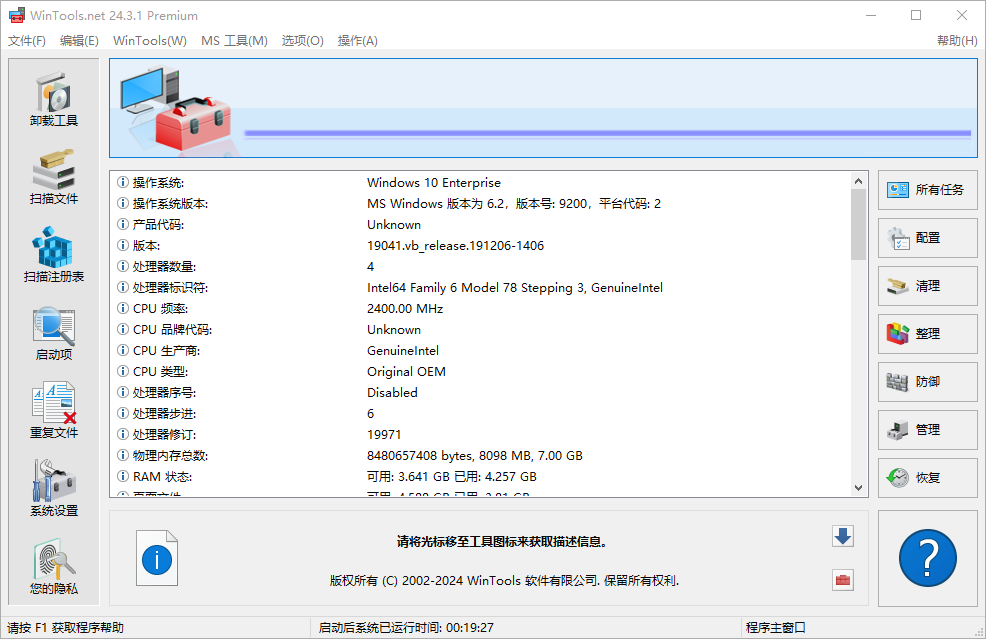This screenshot has width=986, height=639.
Task: Select the CPU 品牌代码 row
Action: point(482,330)
